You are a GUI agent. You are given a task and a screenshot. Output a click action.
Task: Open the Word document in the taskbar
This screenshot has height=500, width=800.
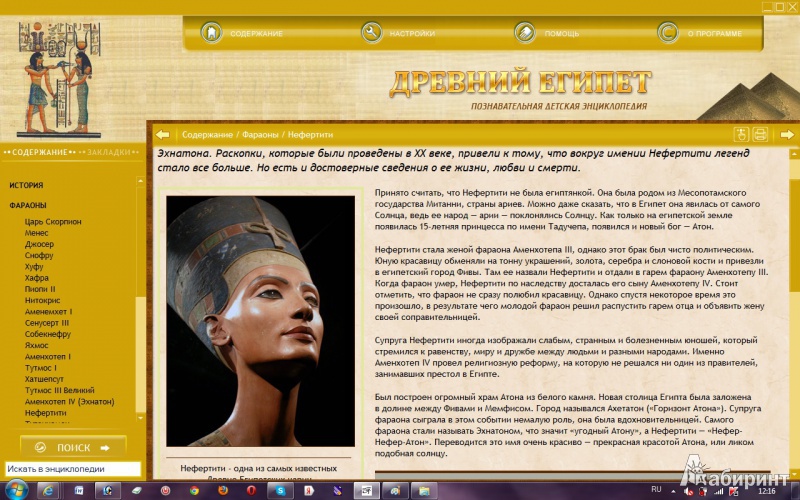[79, 491]
